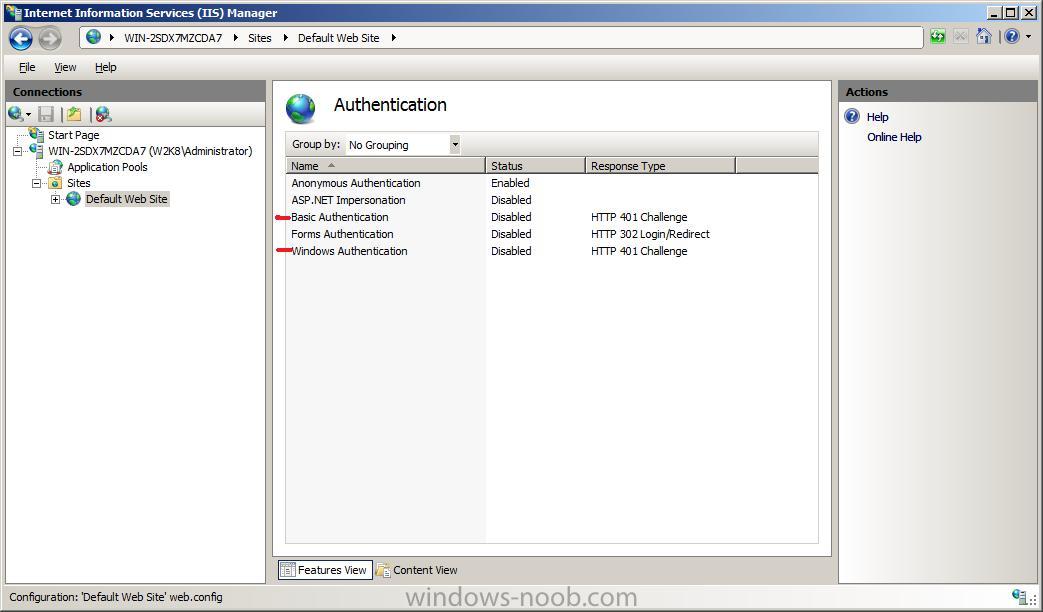This screenshot has width=1043, height=612.
Task: Collapse the Sites tree node
Action: tap(37, 184)
